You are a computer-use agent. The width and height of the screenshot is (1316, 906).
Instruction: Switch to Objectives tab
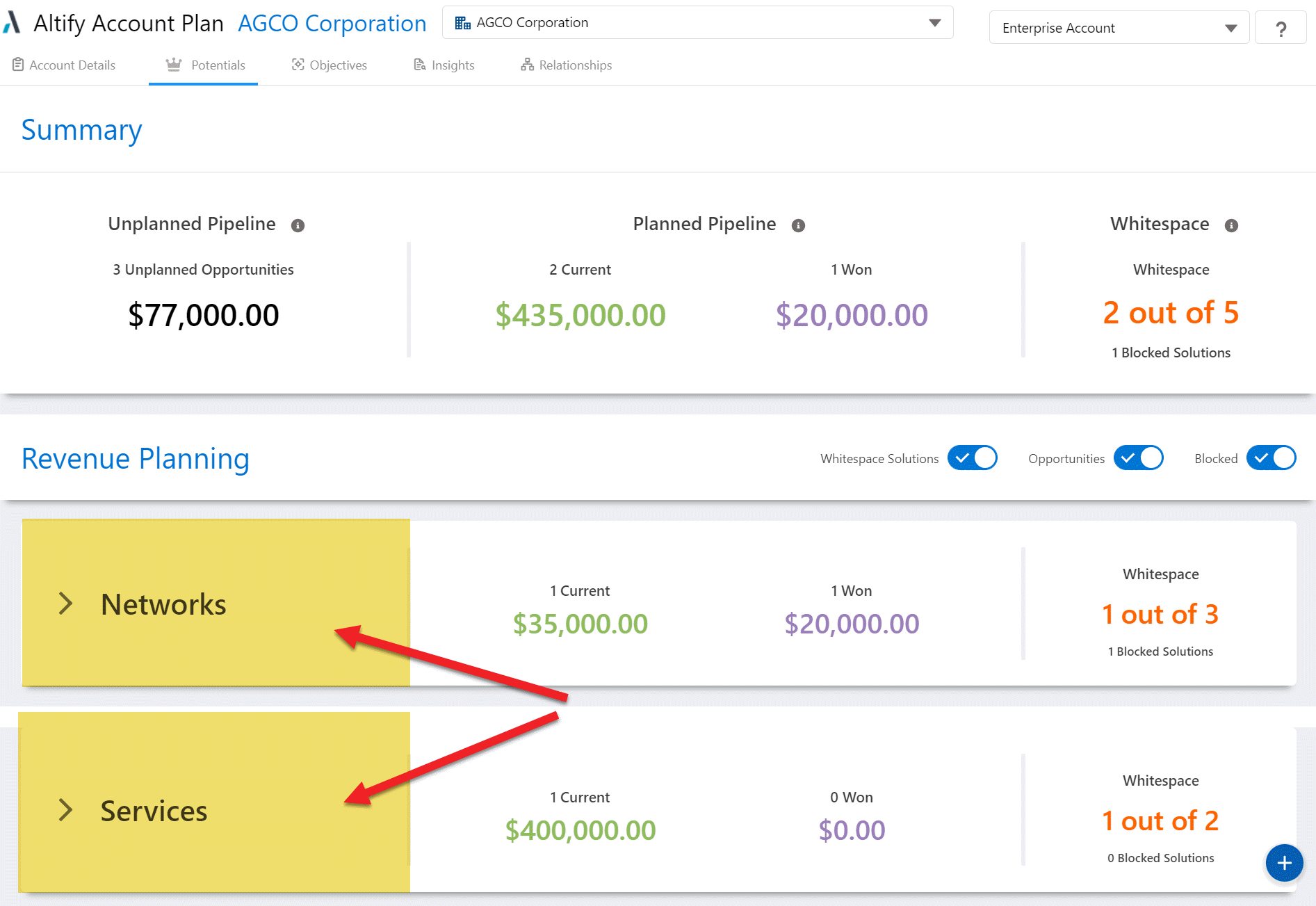[329, 65]
